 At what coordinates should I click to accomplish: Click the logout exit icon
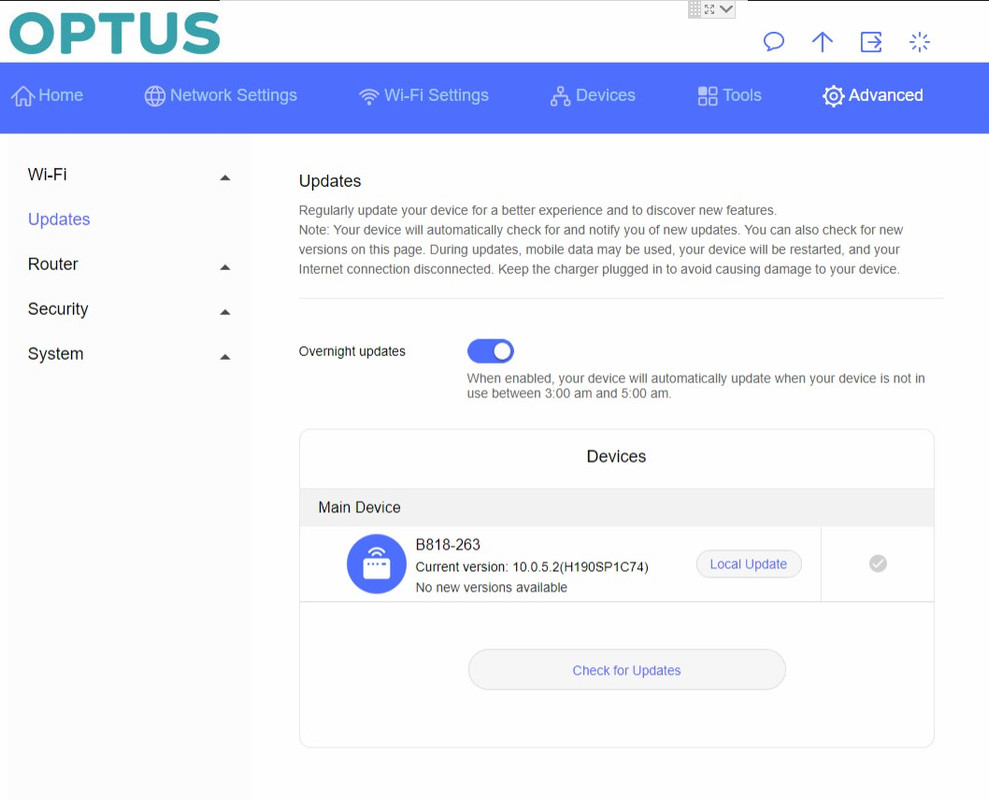(x=871, y=42)
